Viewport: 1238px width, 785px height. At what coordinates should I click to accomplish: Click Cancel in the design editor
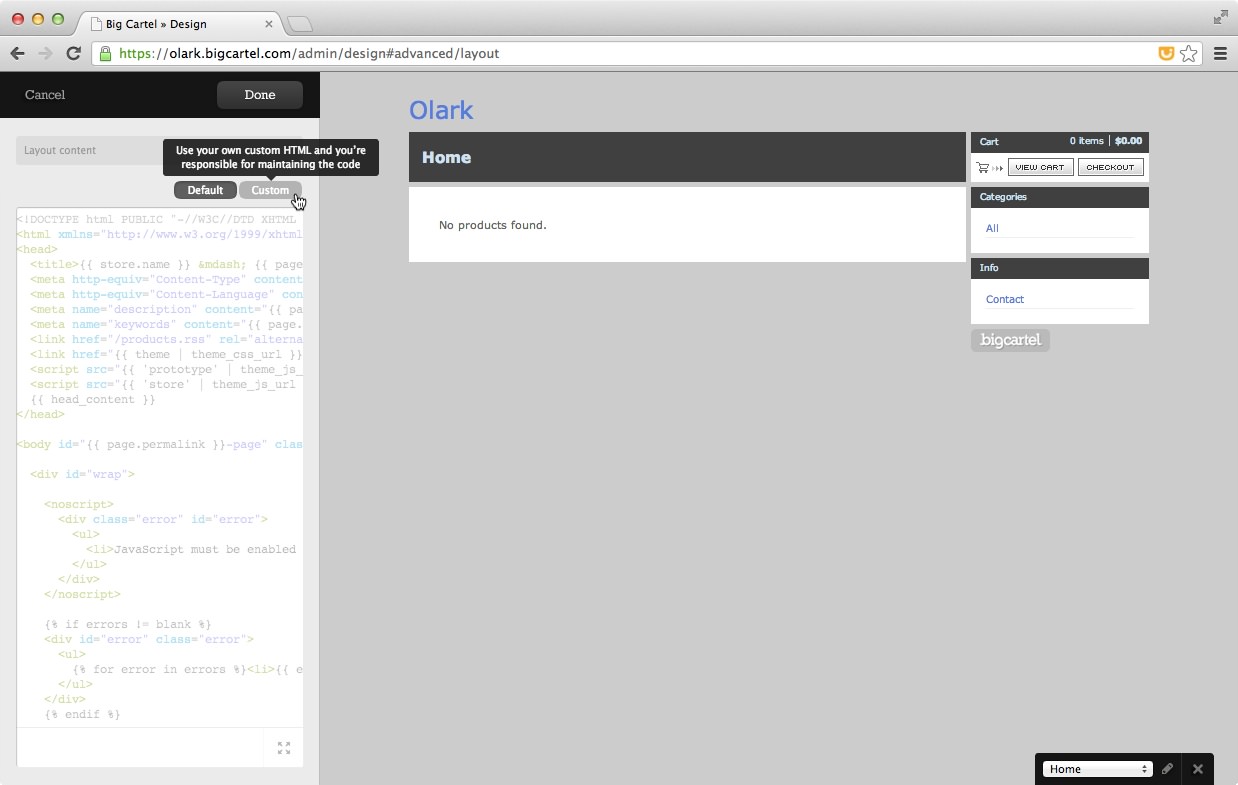(x=45, y=95)
